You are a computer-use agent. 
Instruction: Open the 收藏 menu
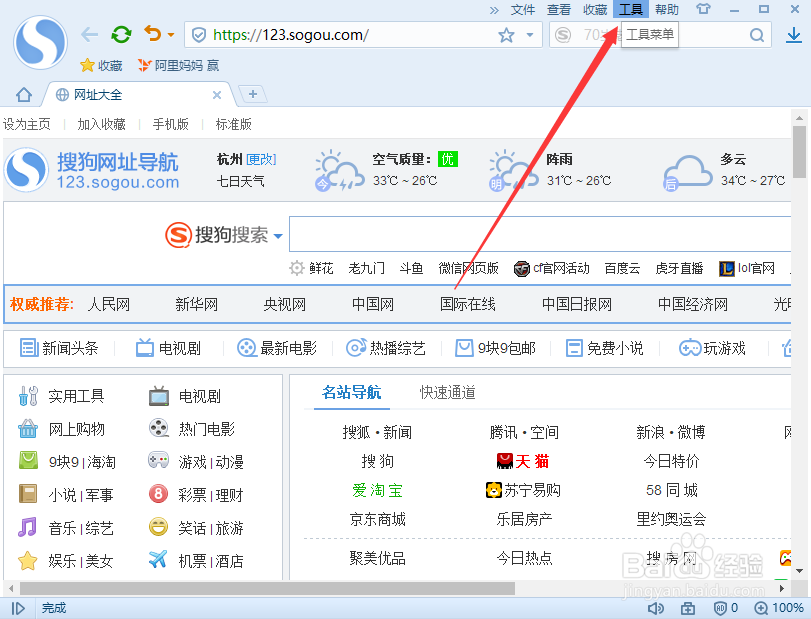[x=595, y=9]
